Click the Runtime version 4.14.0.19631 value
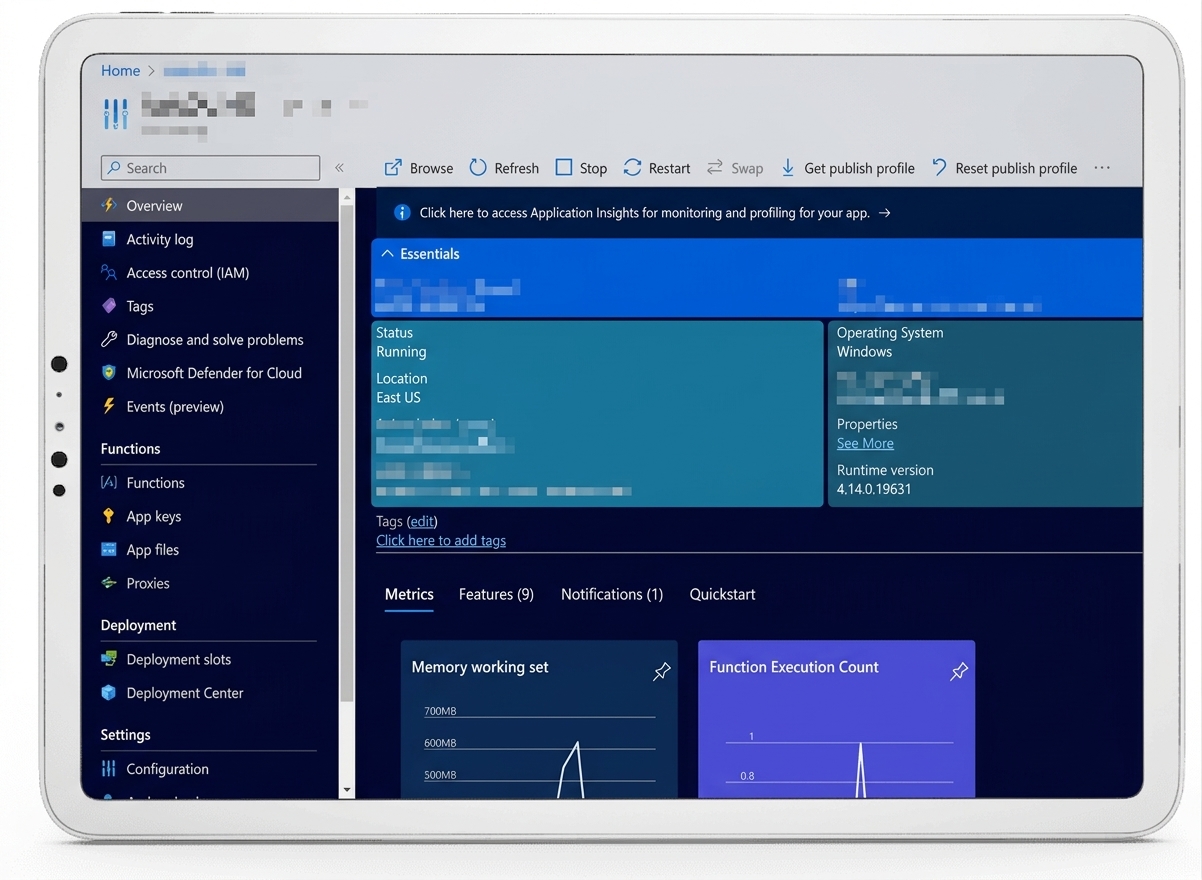This screenshot has height=880, width=1202. [874, 489]
